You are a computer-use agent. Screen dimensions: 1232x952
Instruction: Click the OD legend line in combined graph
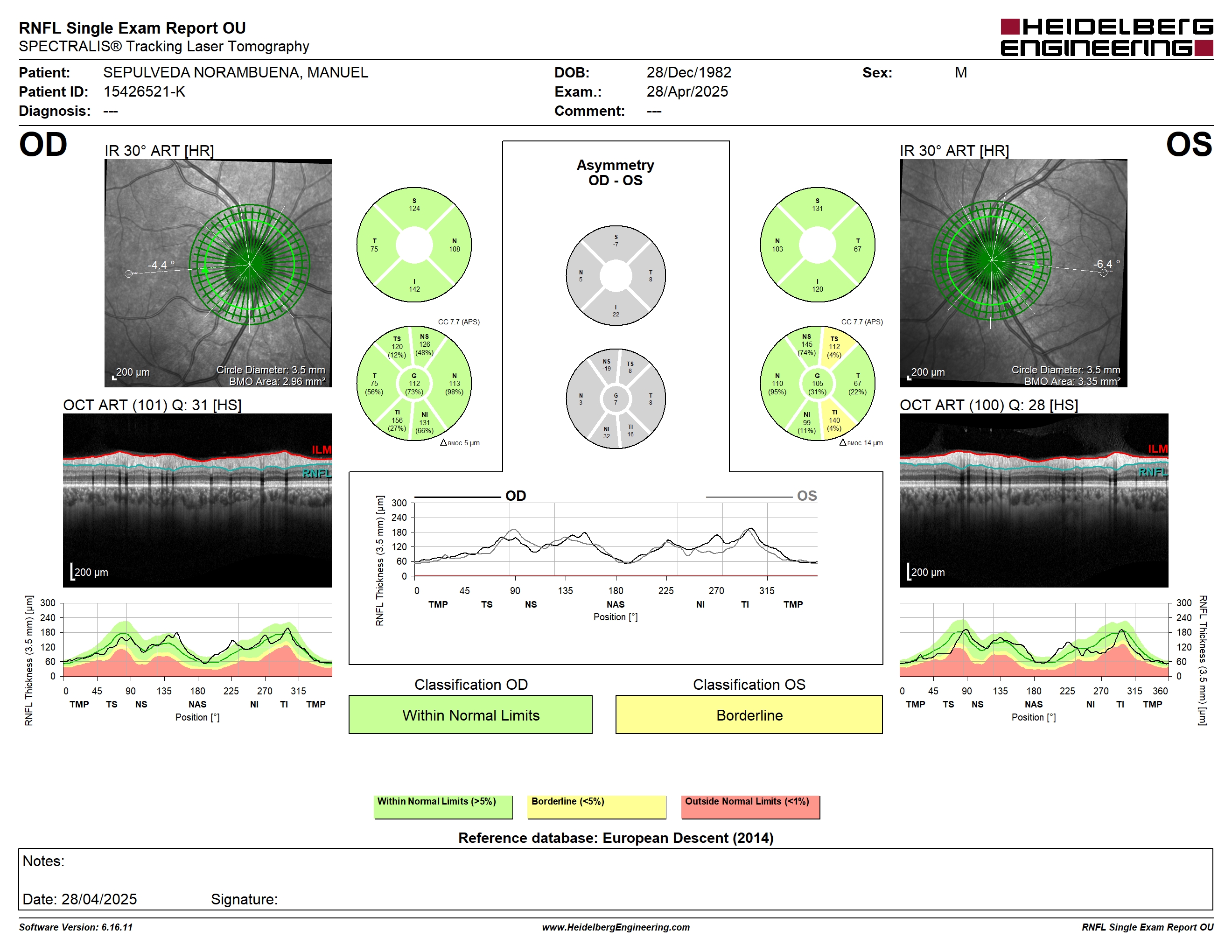[x=457, y=497]
